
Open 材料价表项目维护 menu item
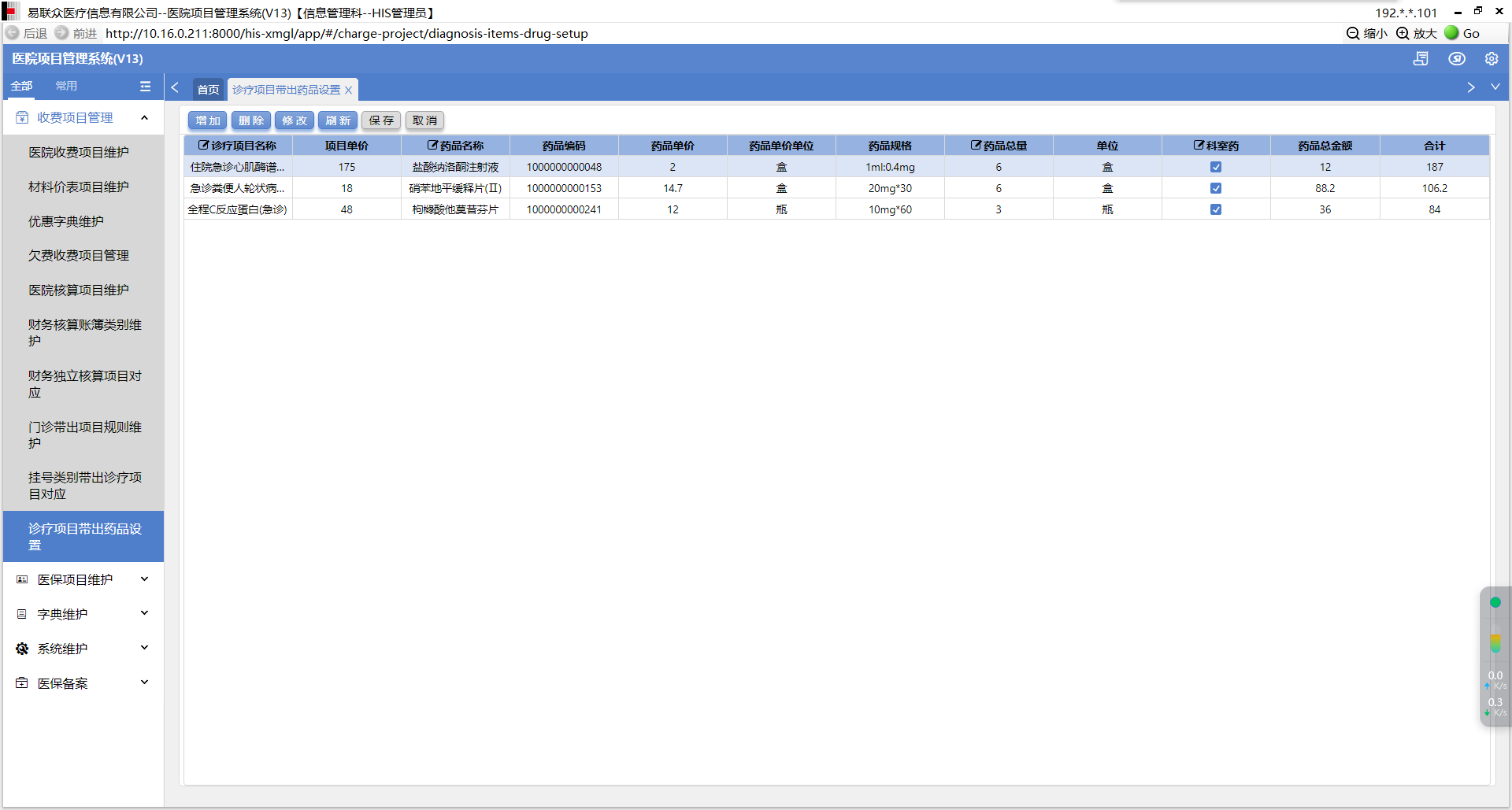click(x=83, y=187)
